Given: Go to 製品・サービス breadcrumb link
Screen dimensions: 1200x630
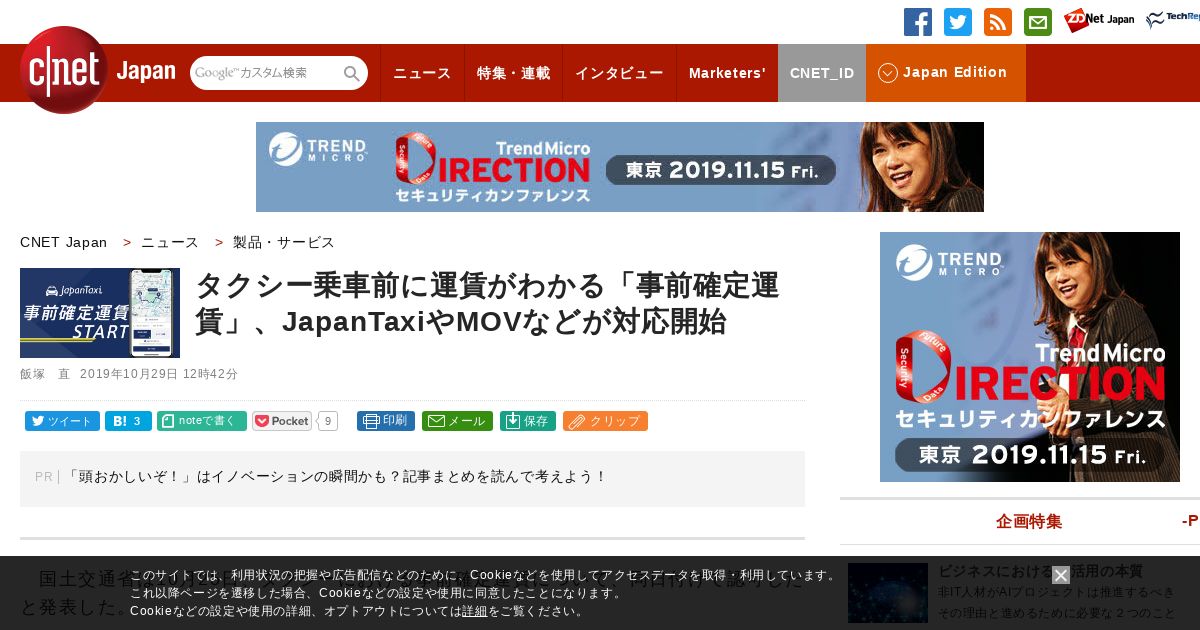Looking at the screenshot, I should click(284, 242).
